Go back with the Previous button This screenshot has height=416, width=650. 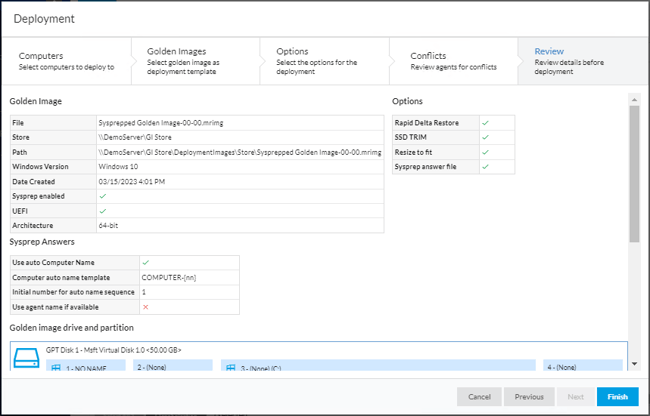point(529,396)
